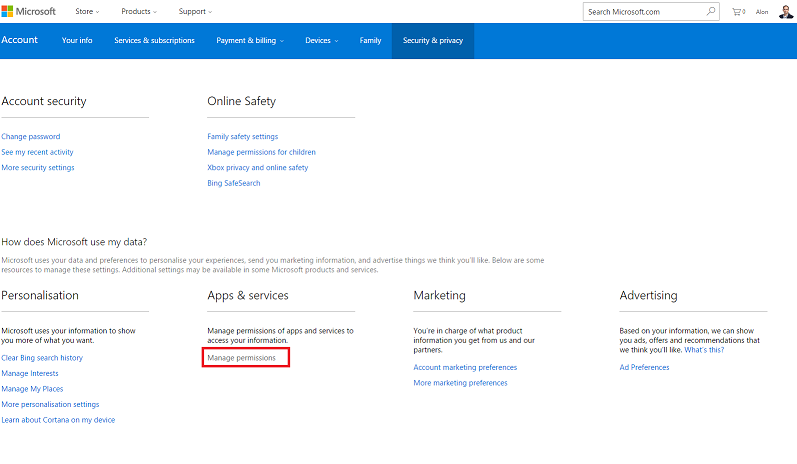
Task: Go to the Account home heading
Action: click(19, 40)
